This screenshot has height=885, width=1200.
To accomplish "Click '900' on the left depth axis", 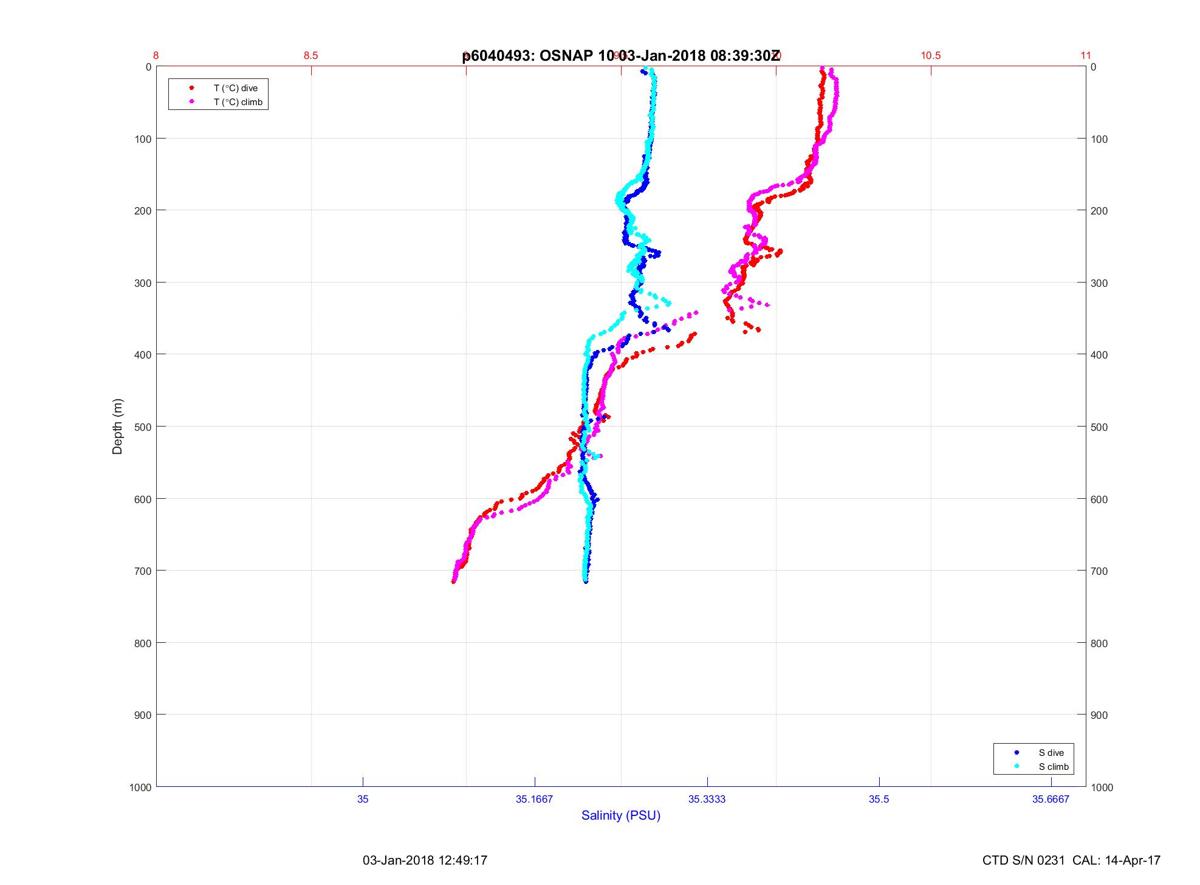I will [141, 715].
